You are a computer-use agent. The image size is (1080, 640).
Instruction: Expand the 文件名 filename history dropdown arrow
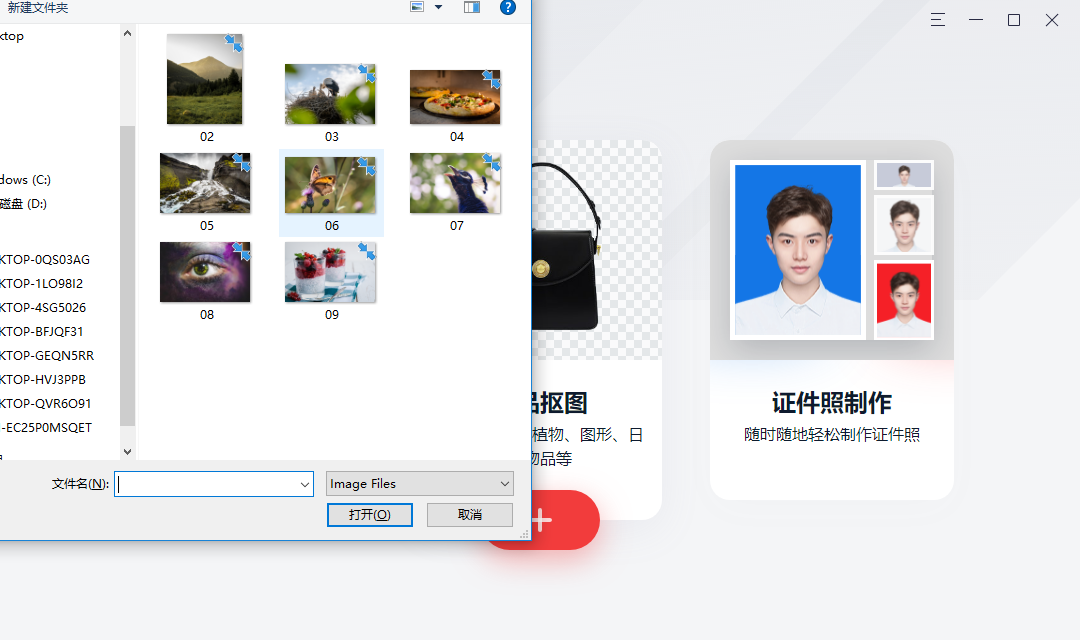tap(305, 485)
